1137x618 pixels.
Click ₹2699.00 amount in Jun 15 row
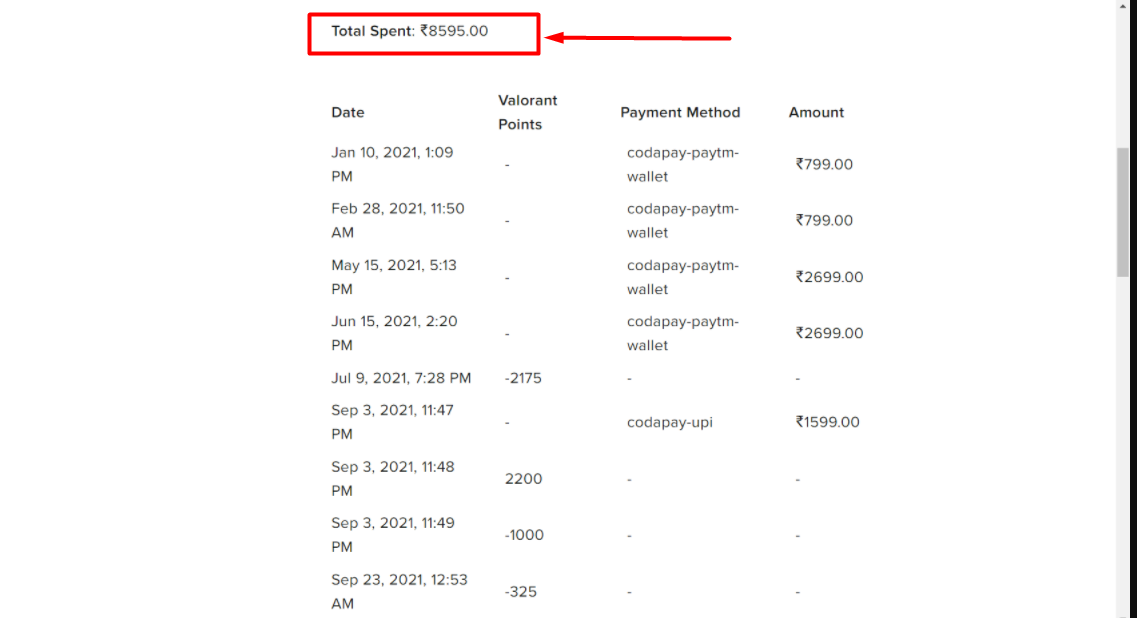830,333
